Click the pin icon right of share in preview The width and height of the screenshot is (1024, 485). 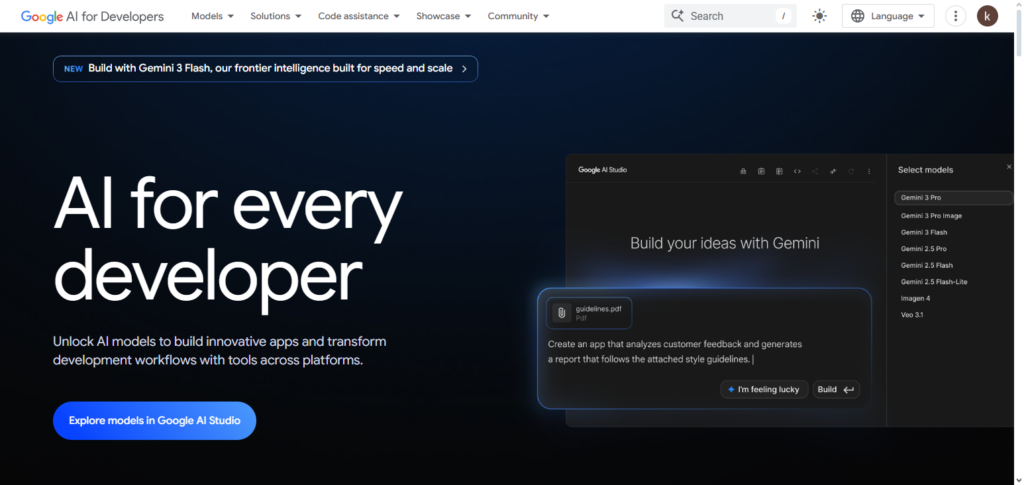(x=833, y=171)
